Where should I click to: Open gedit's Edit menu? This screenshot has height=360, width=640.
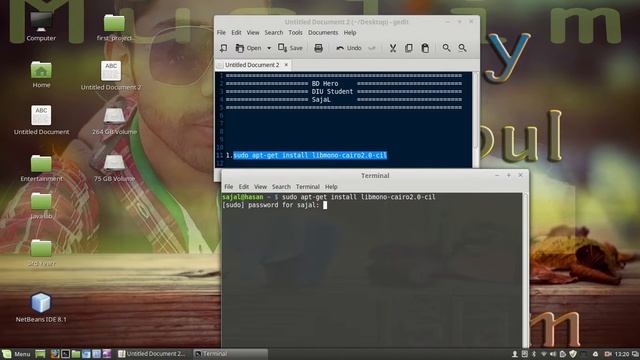point(236,32)
